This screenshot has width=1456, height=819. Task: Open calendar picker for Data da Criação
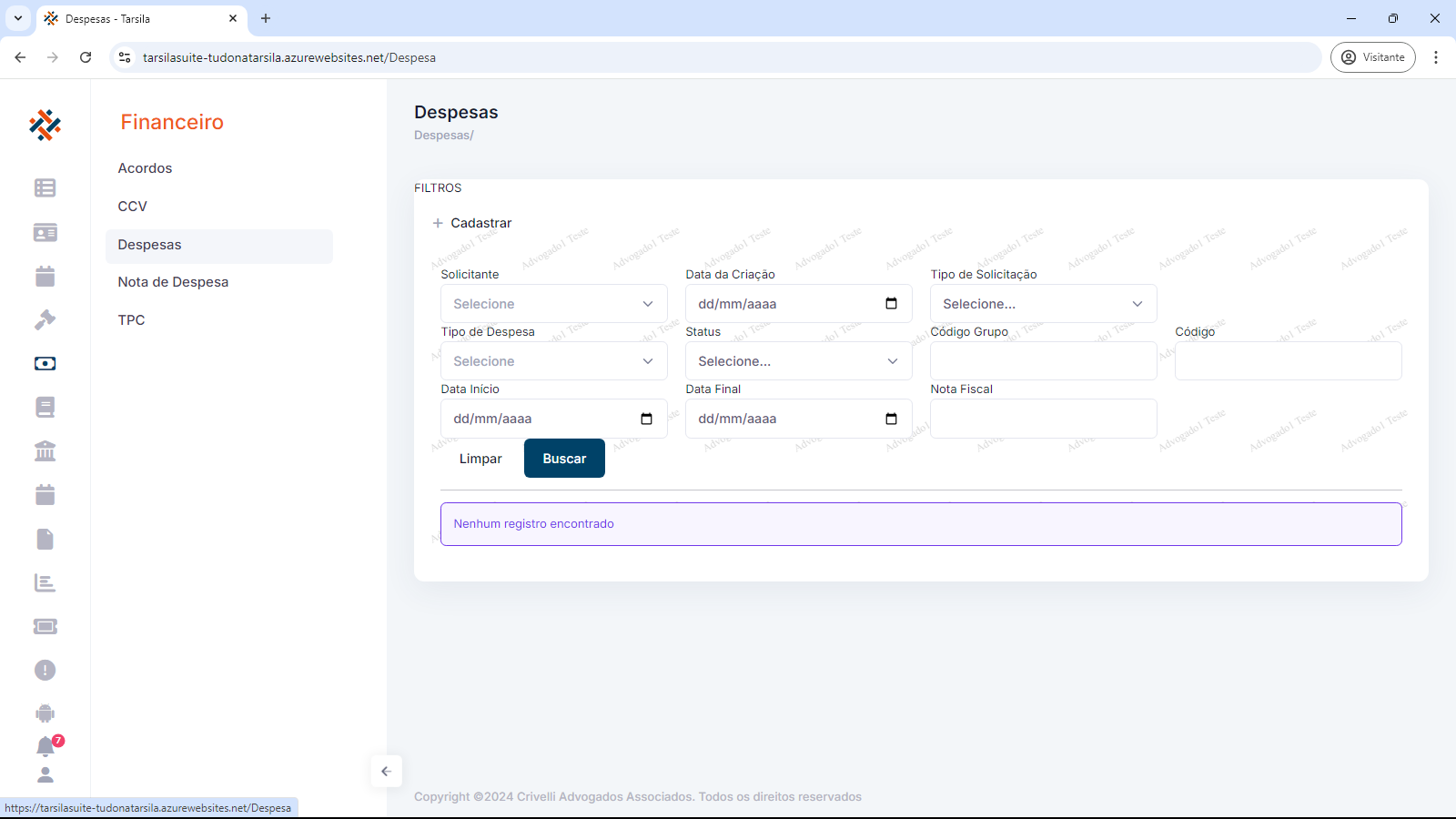click(891, 304)
